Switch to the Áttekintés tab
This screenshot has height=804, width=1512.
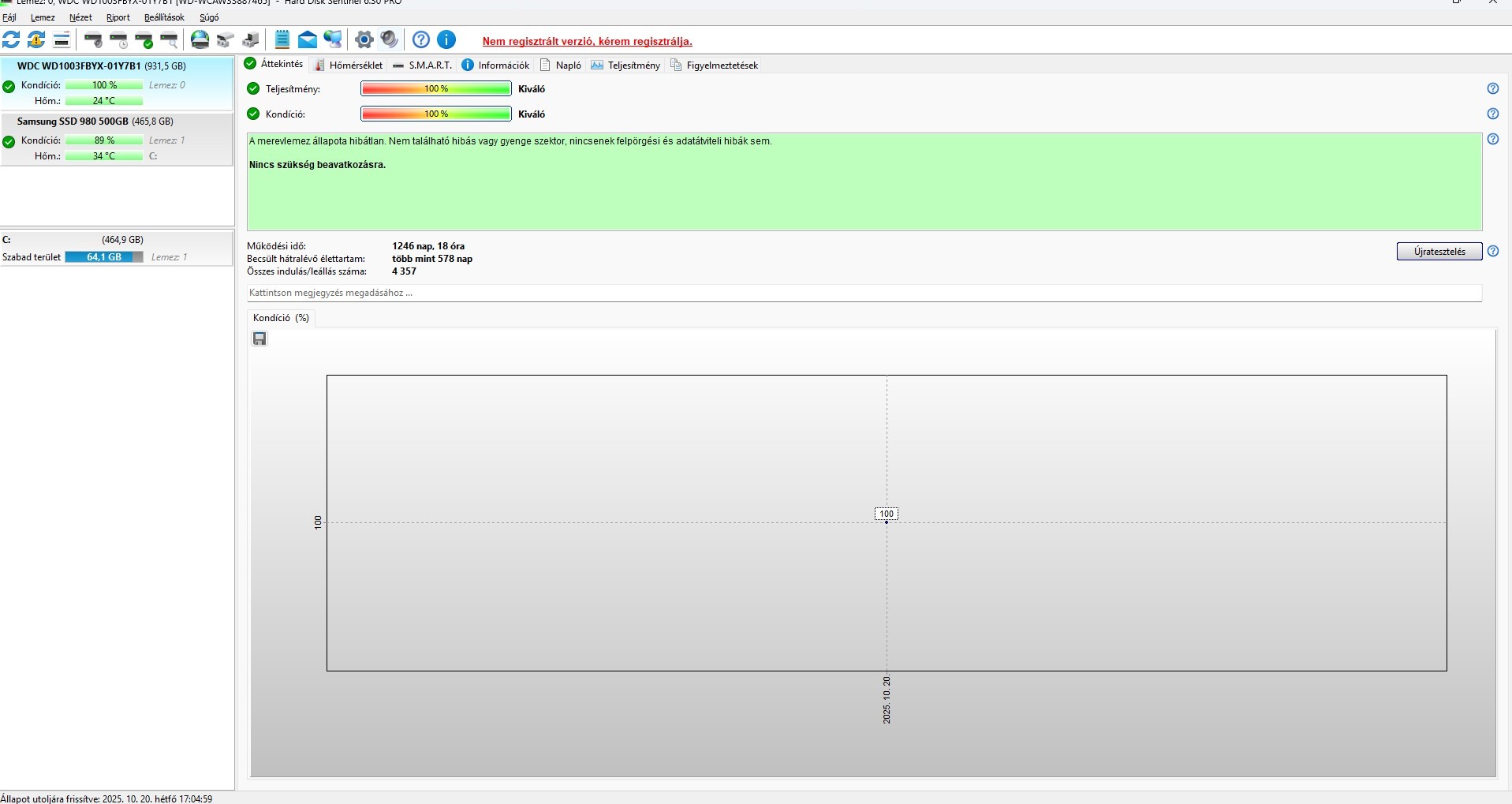(x=274, y=64)
